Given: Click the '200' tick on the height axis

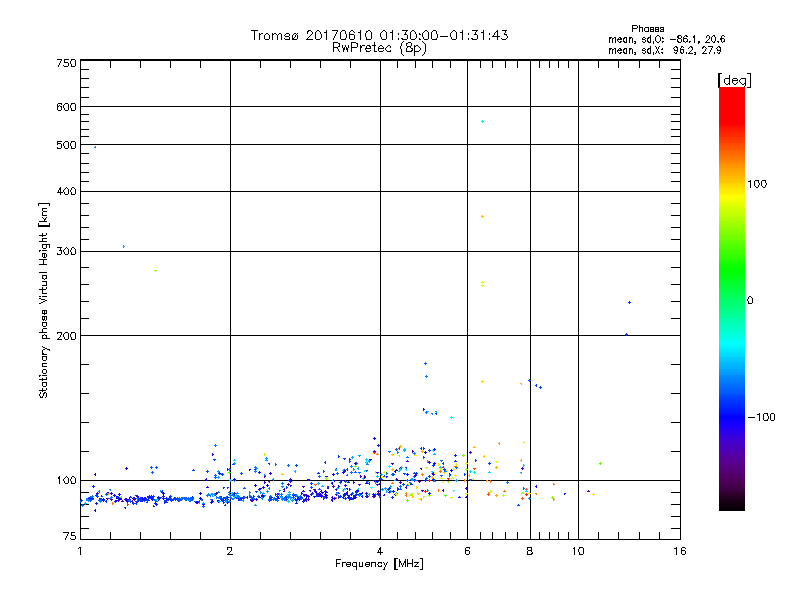Looking at the screenshot, I should pos(66,335).
